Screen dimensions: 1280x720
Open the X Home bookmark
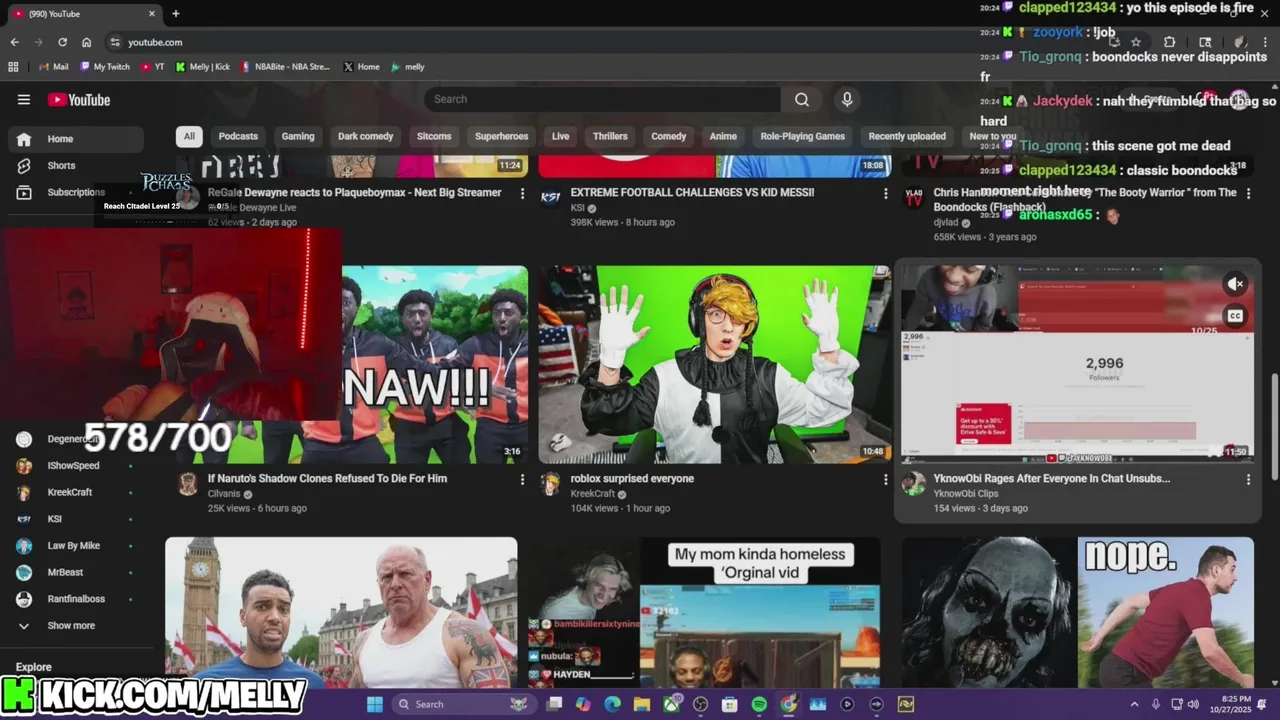362,67
